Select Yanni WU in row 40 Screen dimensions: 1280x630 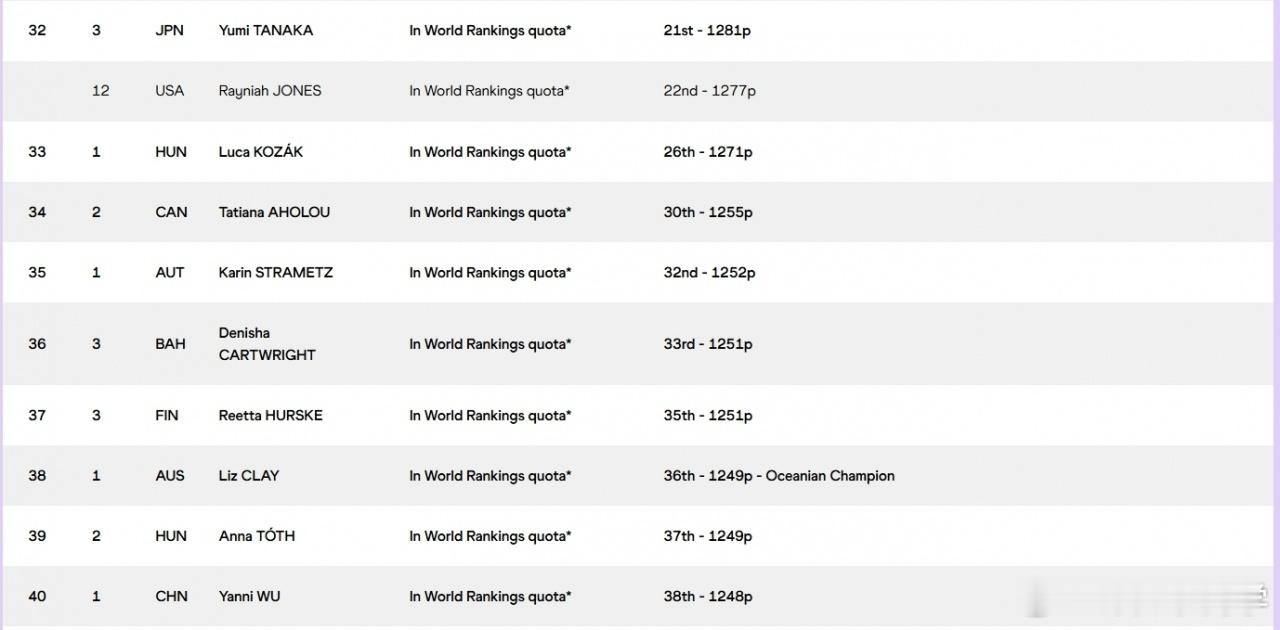pos(250,596)
